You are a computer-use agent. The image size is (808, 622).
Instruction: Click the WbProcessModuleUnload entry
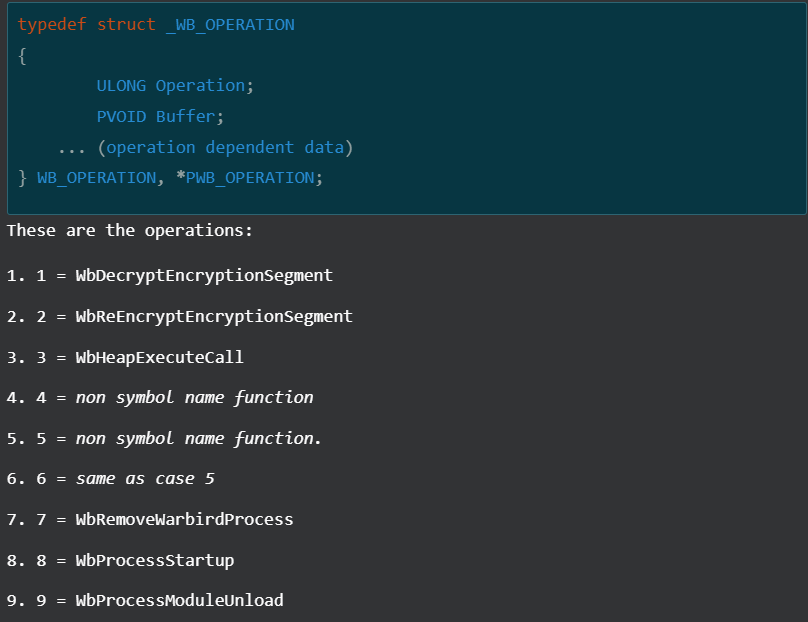(x=180, y=601)
